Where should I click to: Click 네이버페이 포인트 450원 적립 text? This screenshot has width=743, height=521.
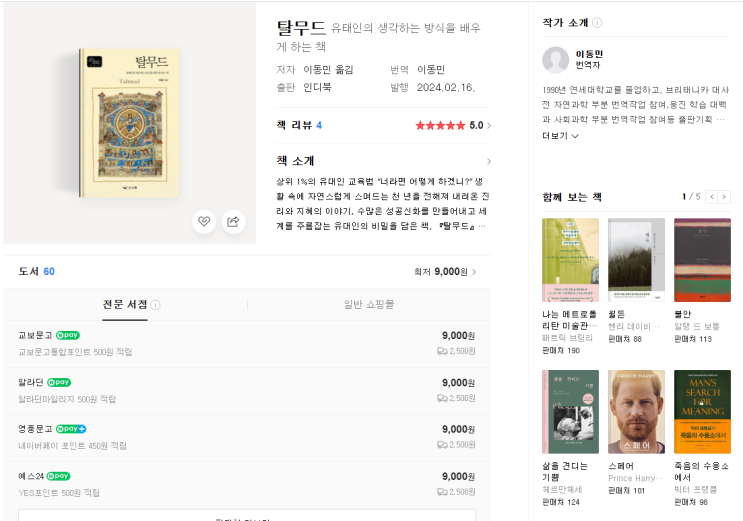click(72, 446)
